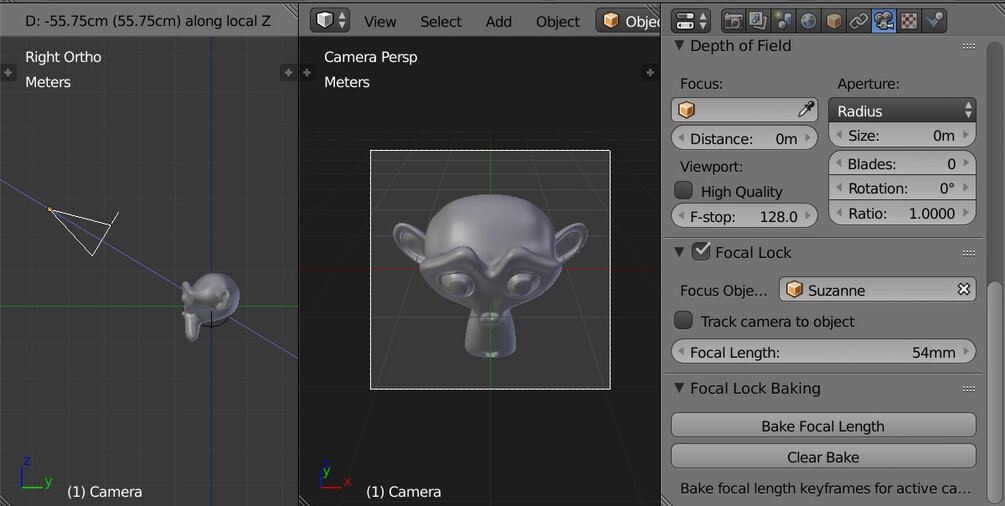Click the Focal Length 54mm slider
Screen dimensions: 1005x506
(824, 352)
